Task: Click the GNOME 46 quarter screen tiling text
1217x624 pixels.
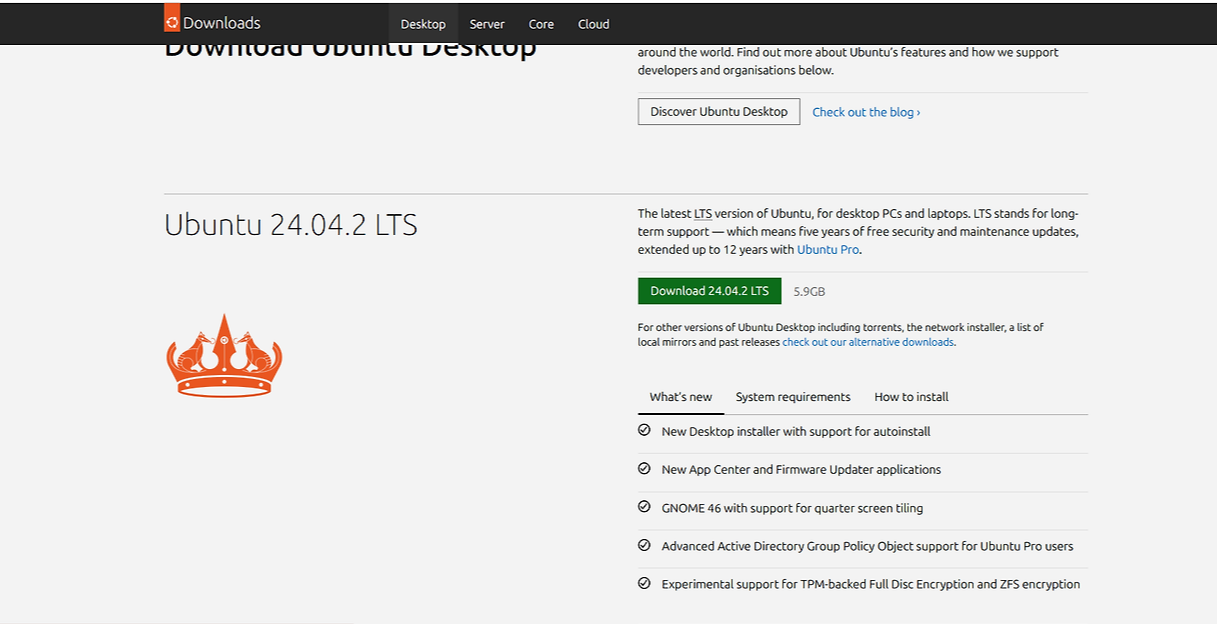Action: coord(792,508)
